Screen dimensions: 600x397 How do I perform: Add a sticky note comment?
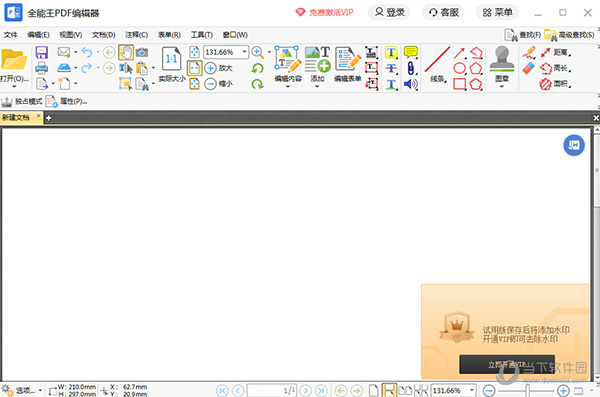[x=411, y=52]
